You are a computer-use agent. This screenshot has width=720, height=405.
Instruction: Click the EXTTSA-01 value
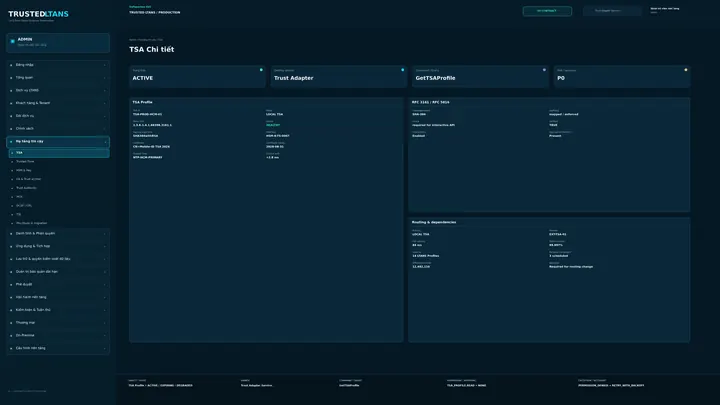557,235
